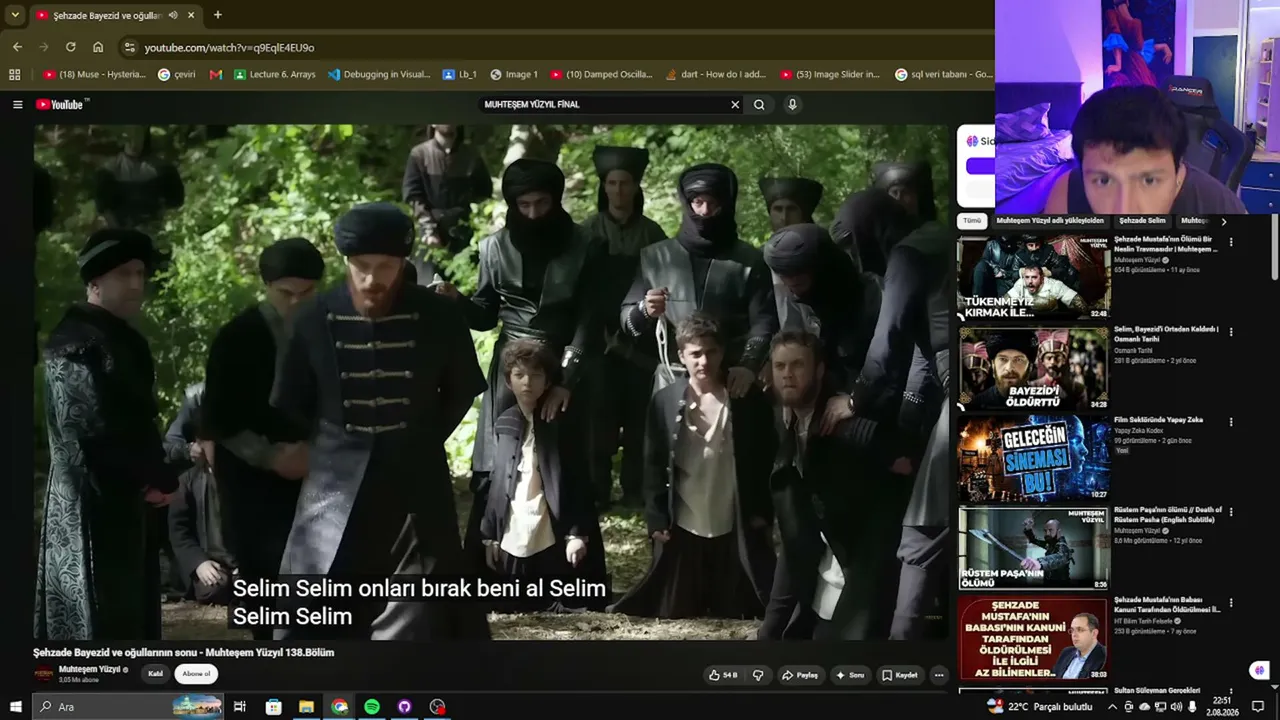Show hidden system tray icons
This screenshot has width=1280, height=720.
click(1112, 707)
